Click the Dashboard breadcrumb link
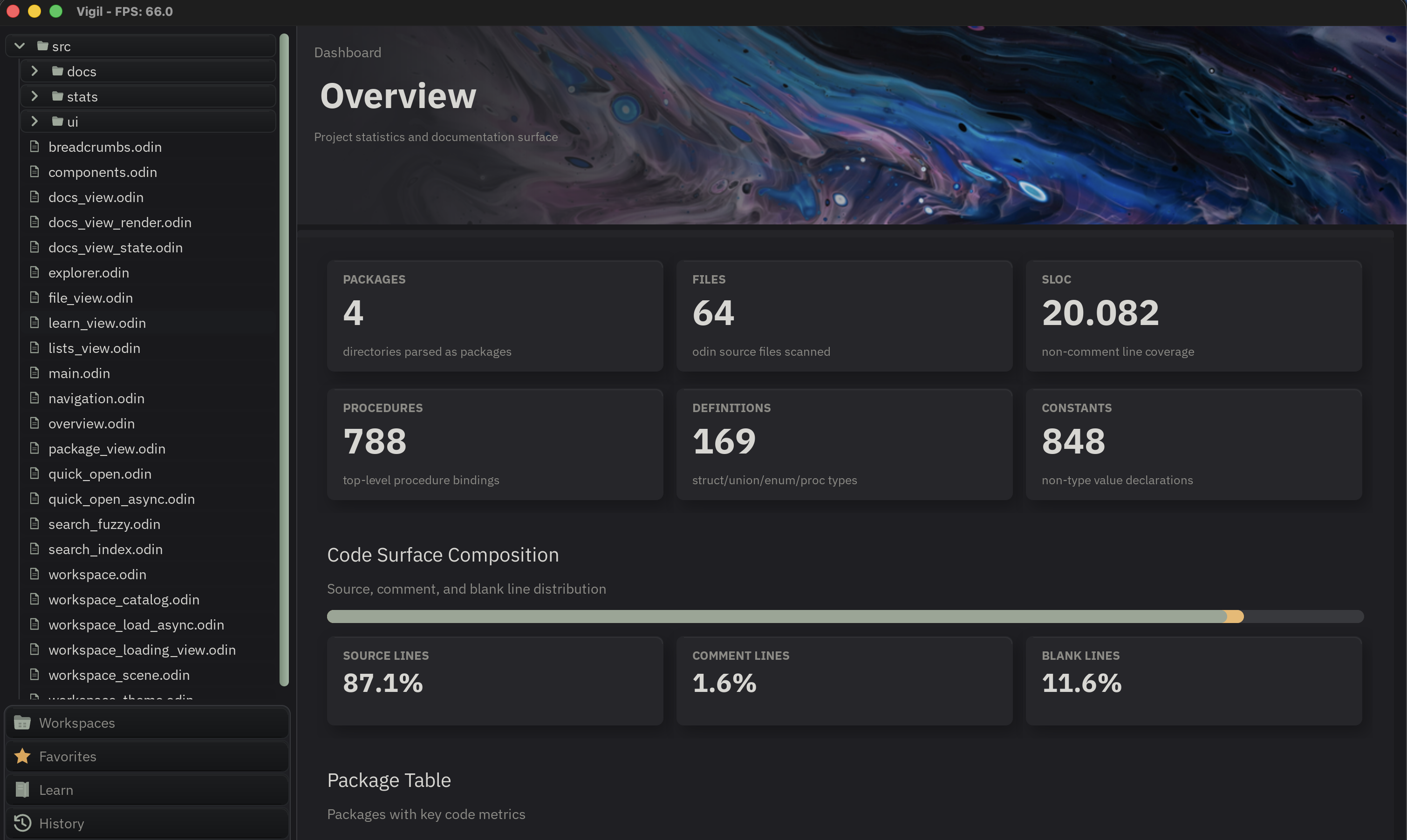1407x840 pixels. 348,52
